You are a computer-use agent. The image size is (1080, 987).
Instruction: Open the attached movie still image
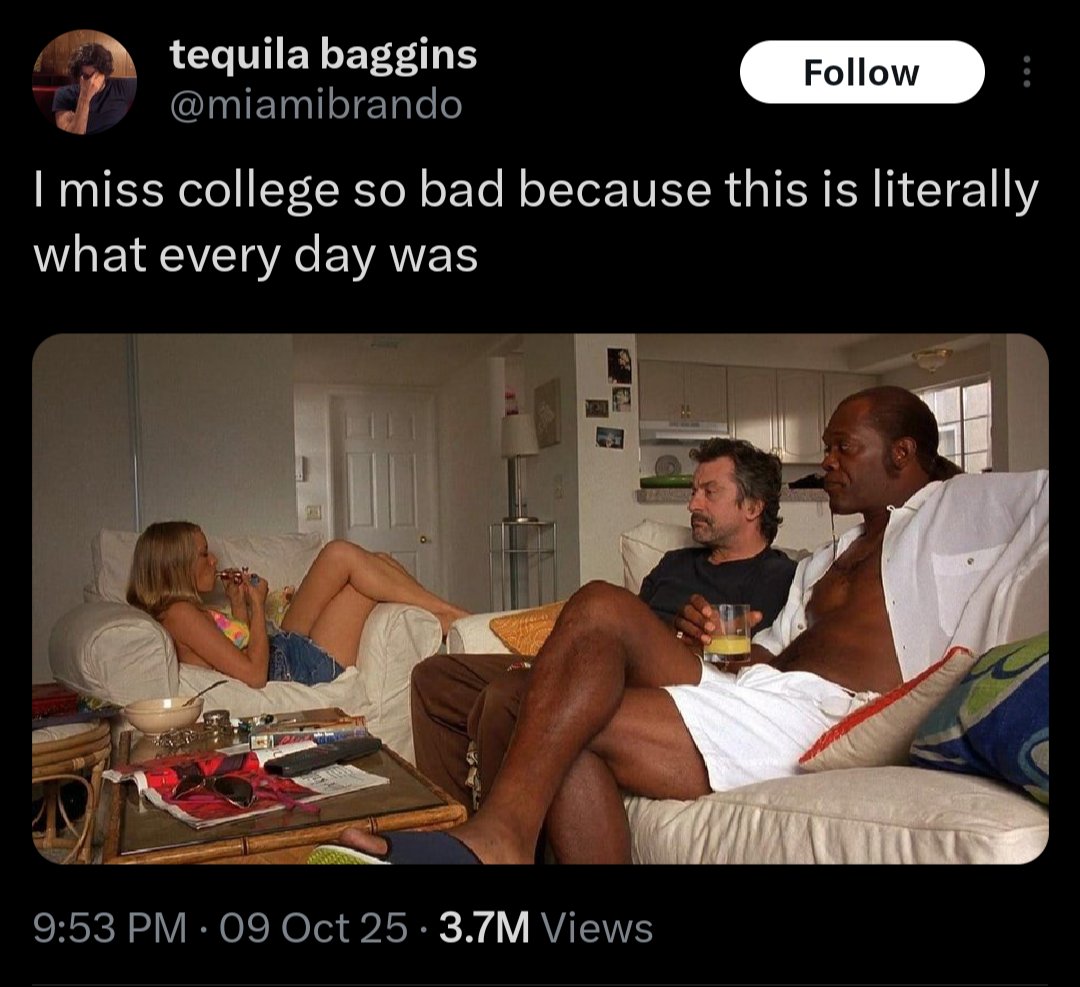coord(540,599)
